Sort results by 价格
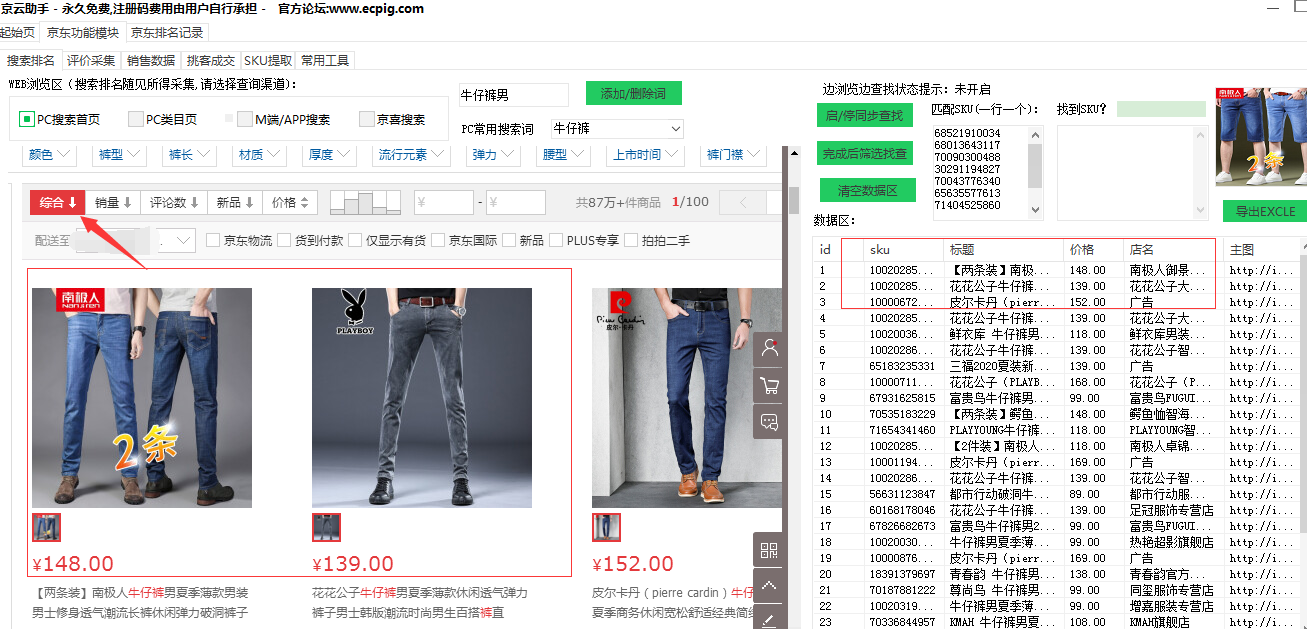This screenshot has height=629, width=1307. [x=291, y=202]
